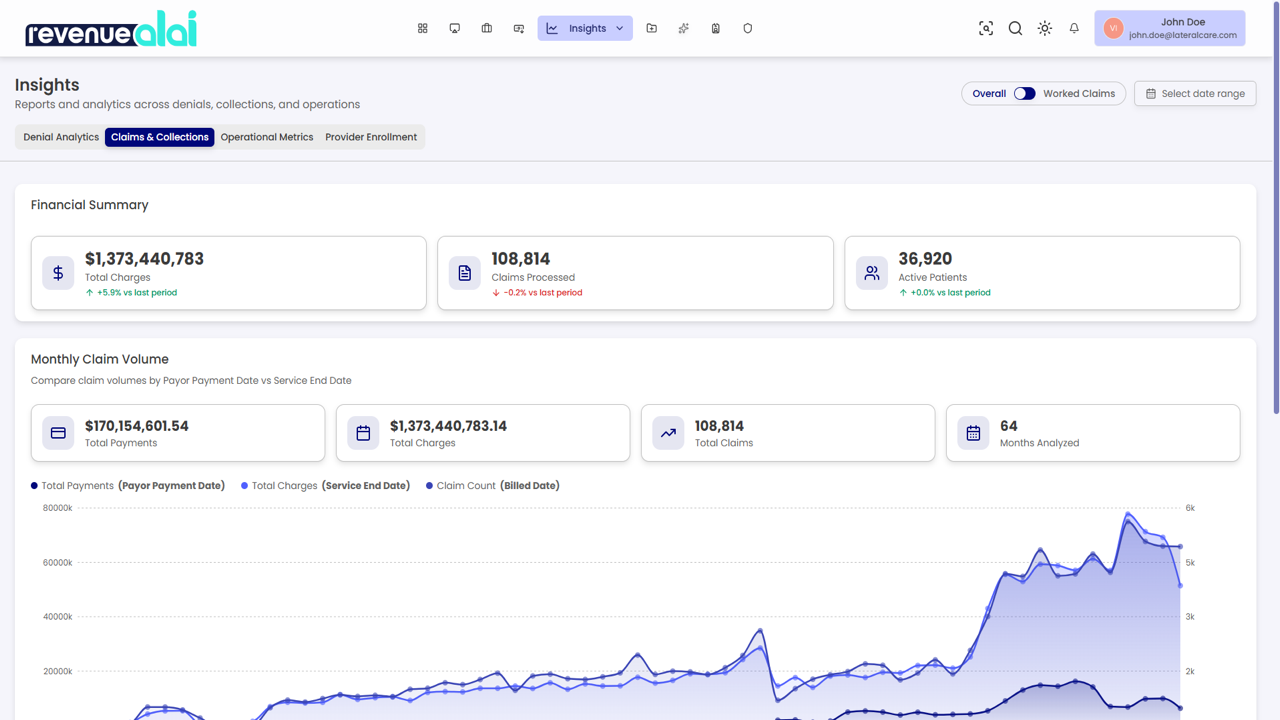Click the +0.0% vs last period indicator
Screen dimensions: 1280x720
[x=944, y=293]
